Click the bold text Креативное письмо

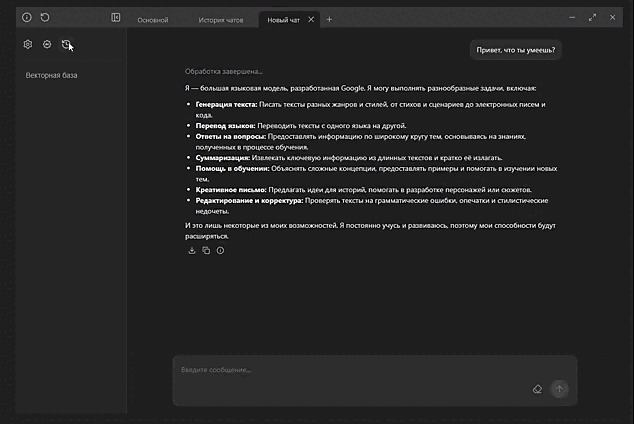click(x=231, y=190)
